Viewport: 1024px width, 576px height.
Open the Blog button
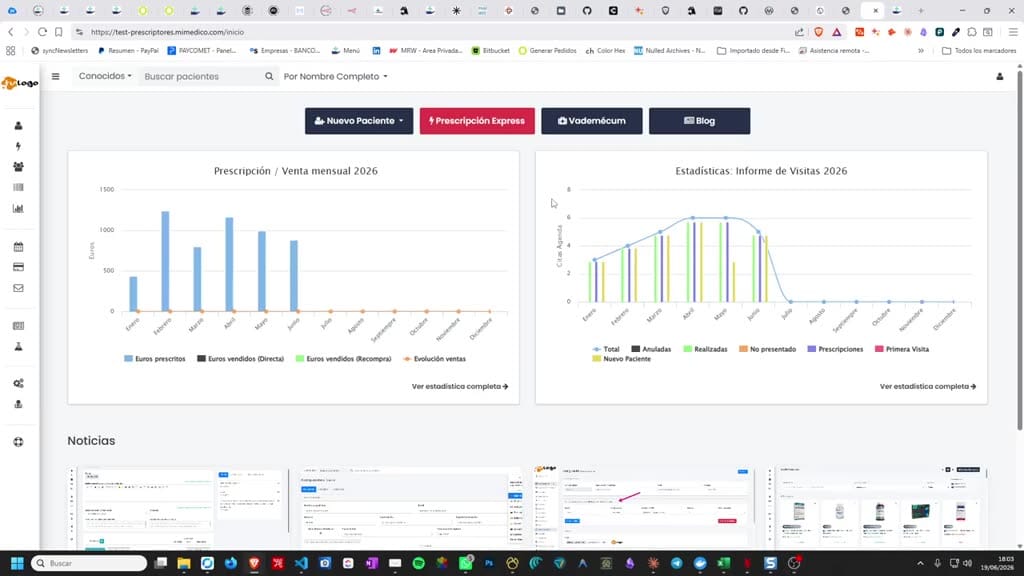click(699, 121)
